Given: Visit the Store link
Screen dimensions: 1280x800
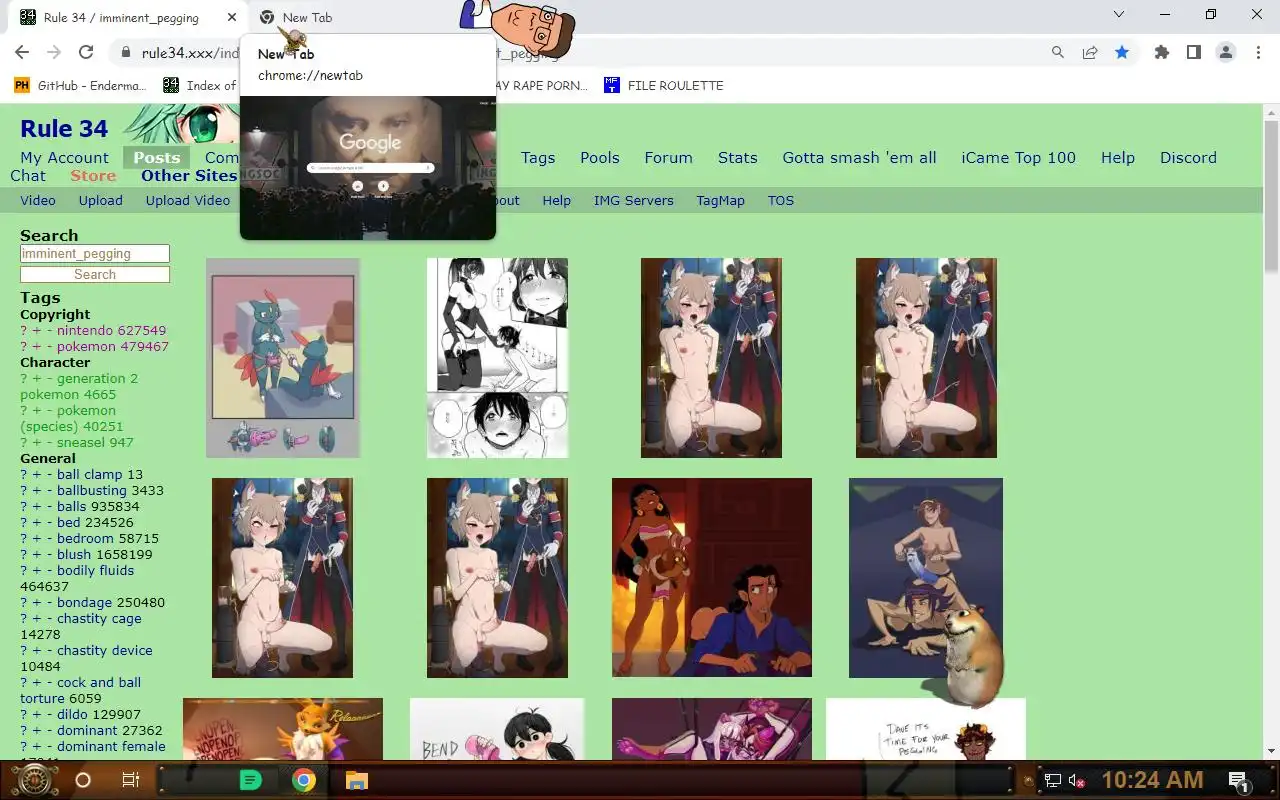Looking at the screenshot, I should coord(93,175).
